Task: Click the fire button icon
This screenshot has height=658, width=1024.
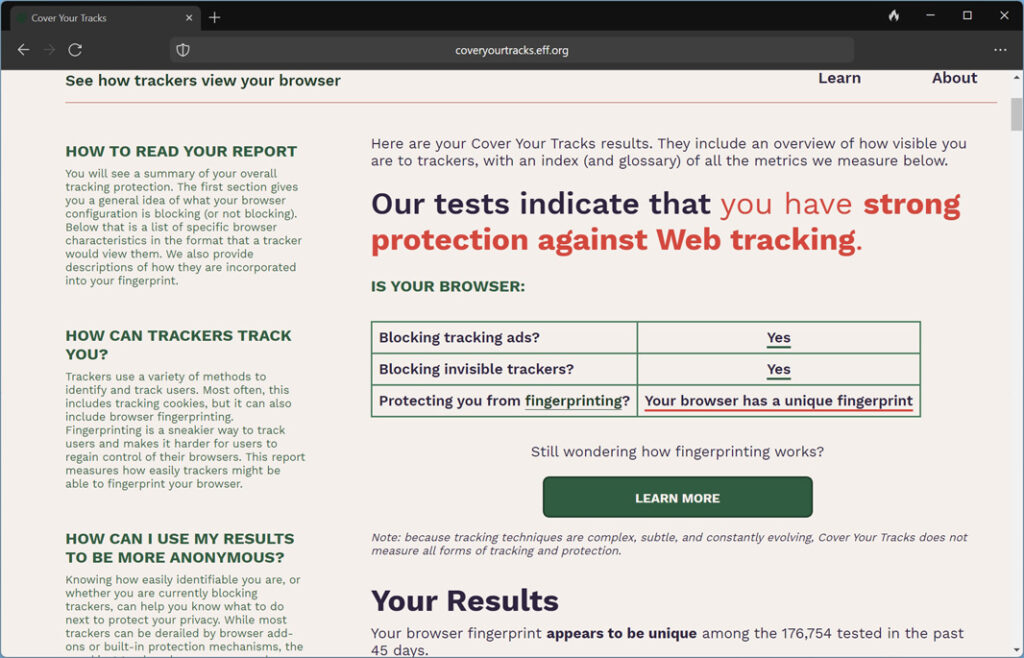Action: (894, 16)
